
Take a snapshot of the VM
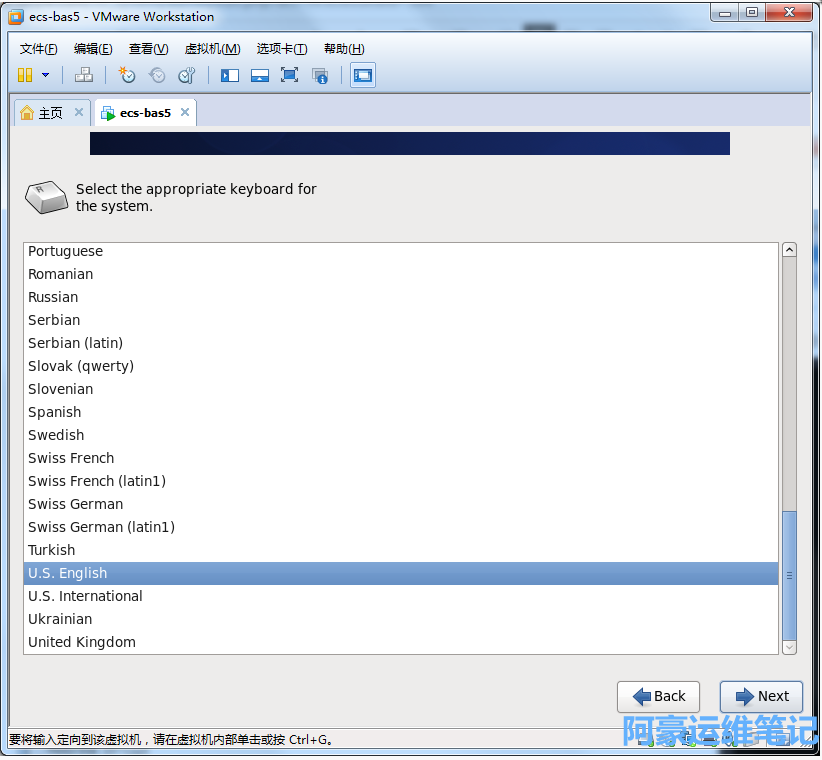click(x=127, y=75)
